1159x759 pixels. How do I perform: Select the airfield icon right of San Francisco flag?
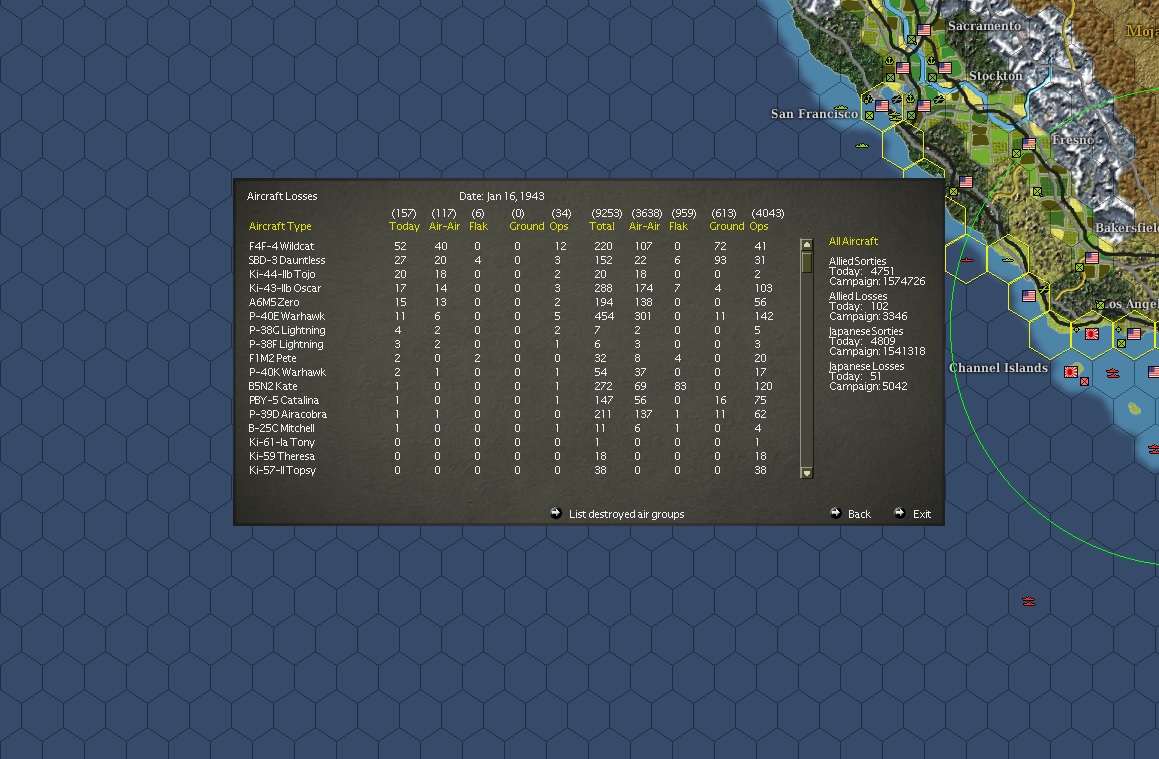point(897,98)
